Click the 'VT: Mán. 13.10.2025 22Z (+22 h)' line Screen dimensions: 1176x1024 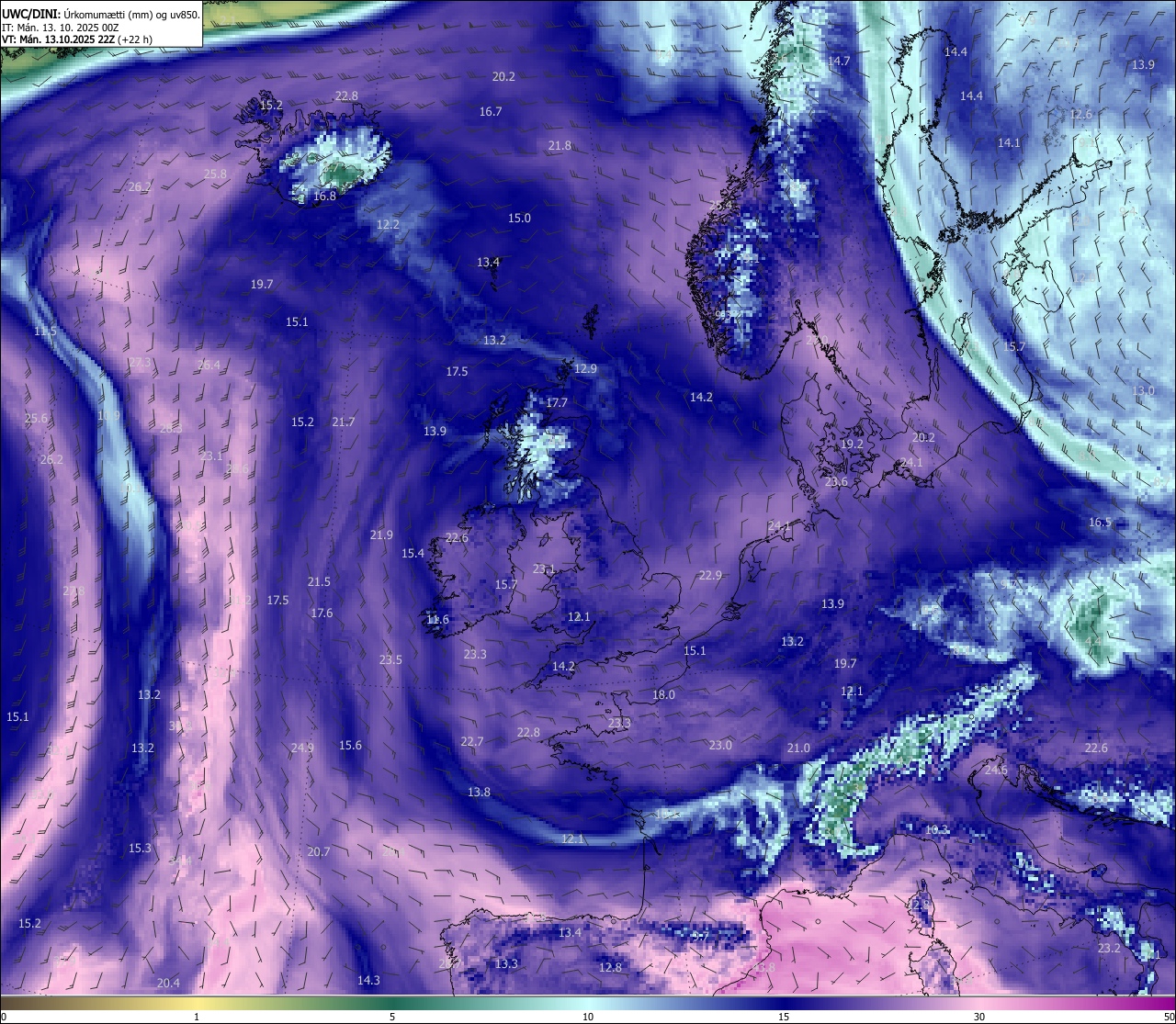77,39
